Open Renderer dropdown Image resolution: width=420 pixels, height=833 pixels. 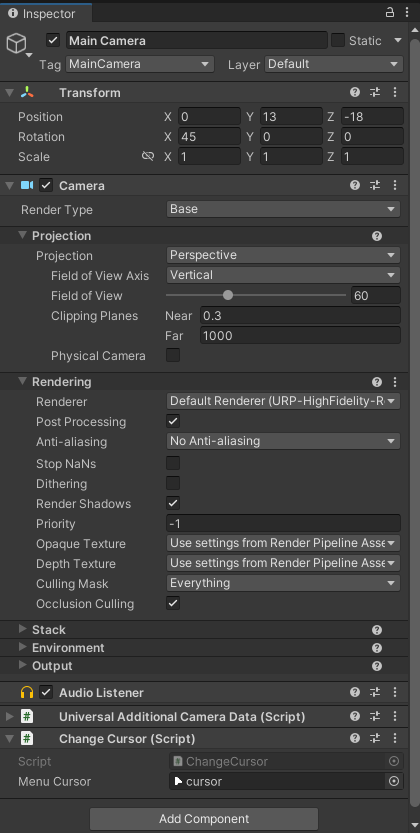[x=284, y=401]
